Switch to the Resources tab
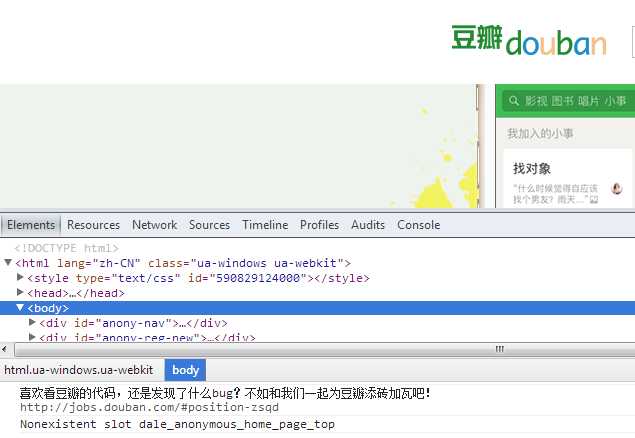Screen dimensions: 635x438 [x=94, y=225]
